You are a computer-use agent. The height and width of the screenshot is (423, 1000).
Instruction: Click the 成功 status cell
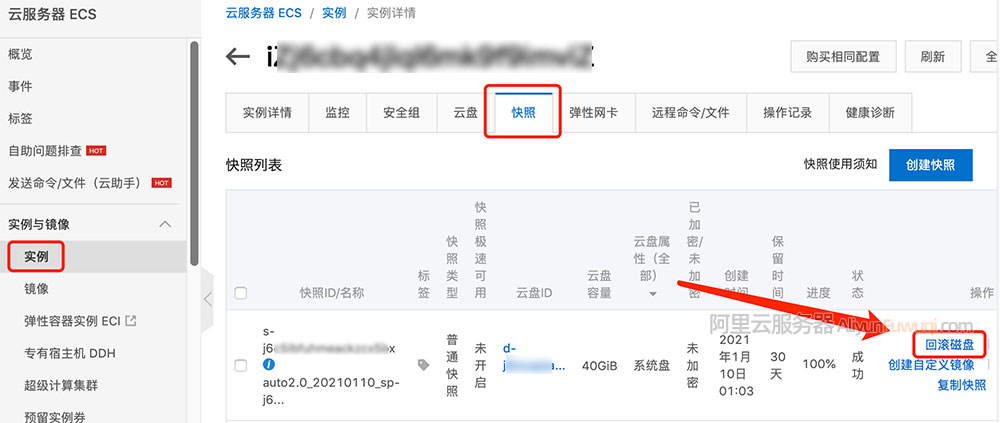click(858, 365)
